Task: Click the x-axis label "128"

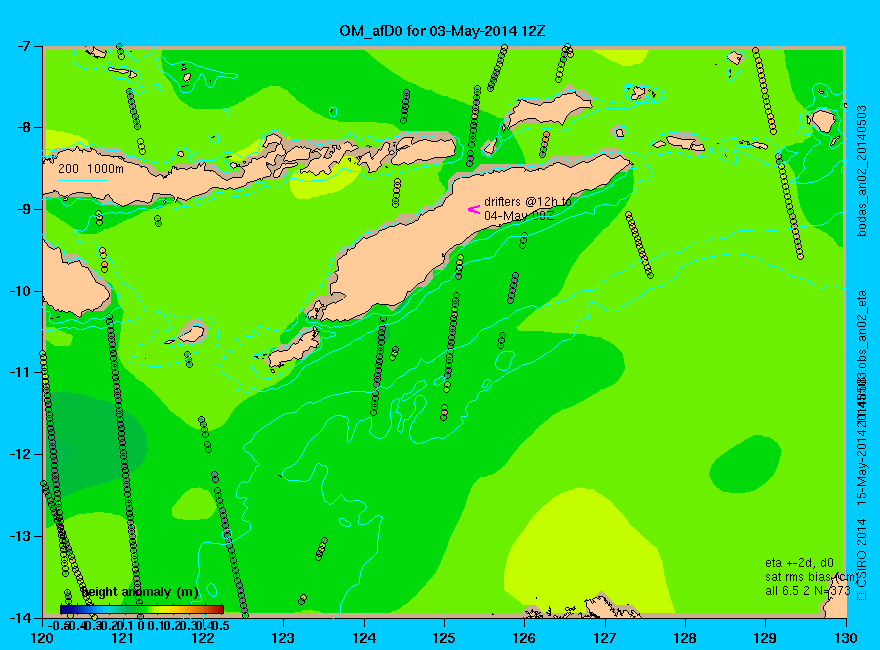Action: (685, 639)
